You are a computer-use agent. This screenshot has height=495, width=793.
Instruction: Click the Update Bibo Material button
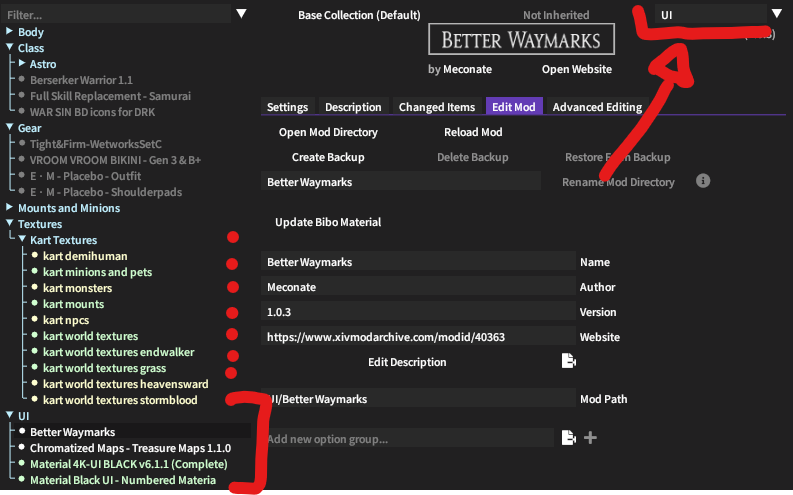(x=328, y=222)
